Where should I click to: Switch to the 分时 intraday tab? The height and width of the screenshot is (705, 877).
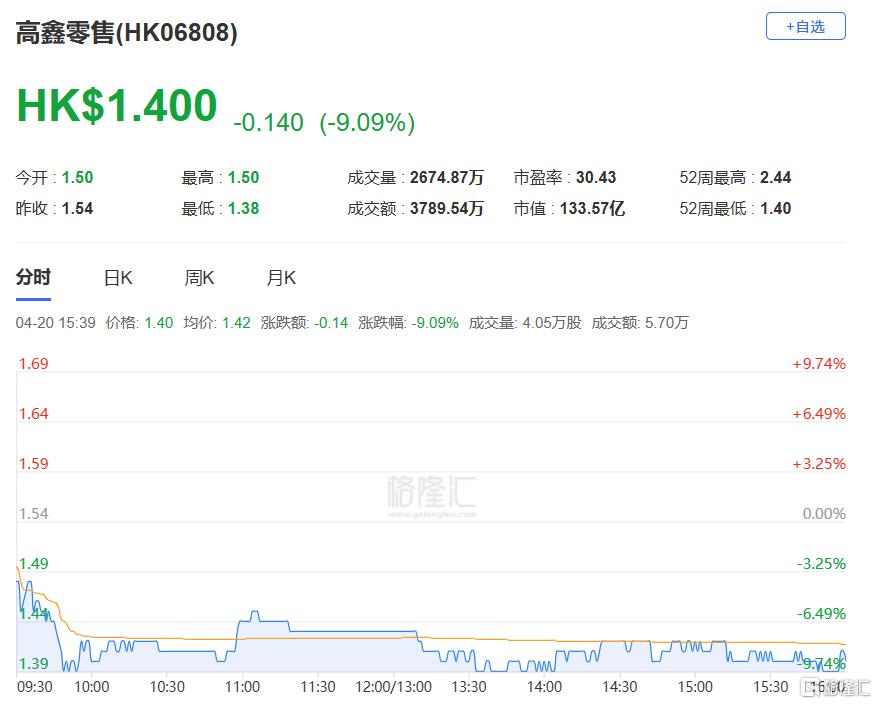[33, 278]
